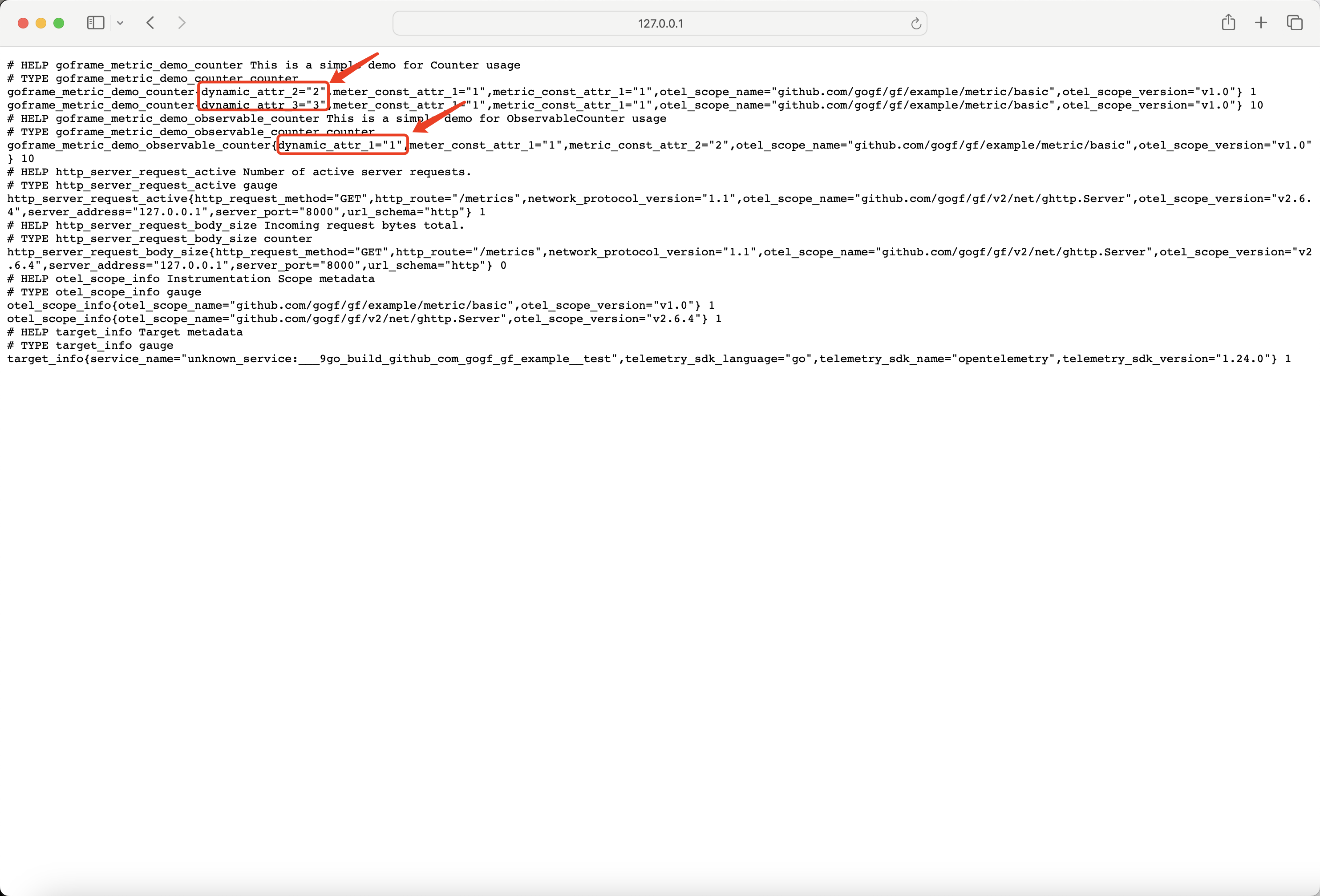Screen dimensions: 1320x896
Task: Close the window with the red button
Action: (23, 23)
